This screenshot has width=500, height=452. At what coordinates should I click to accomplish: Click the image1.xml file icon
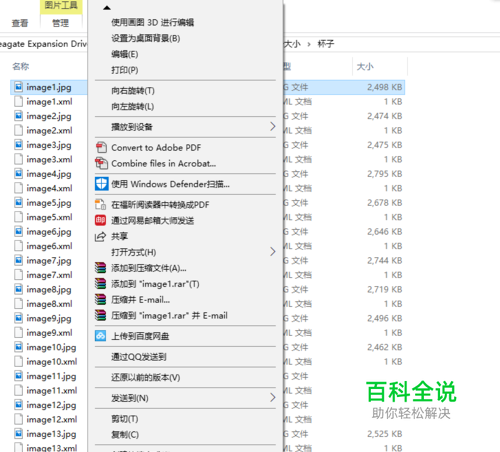tap(19, 101)
